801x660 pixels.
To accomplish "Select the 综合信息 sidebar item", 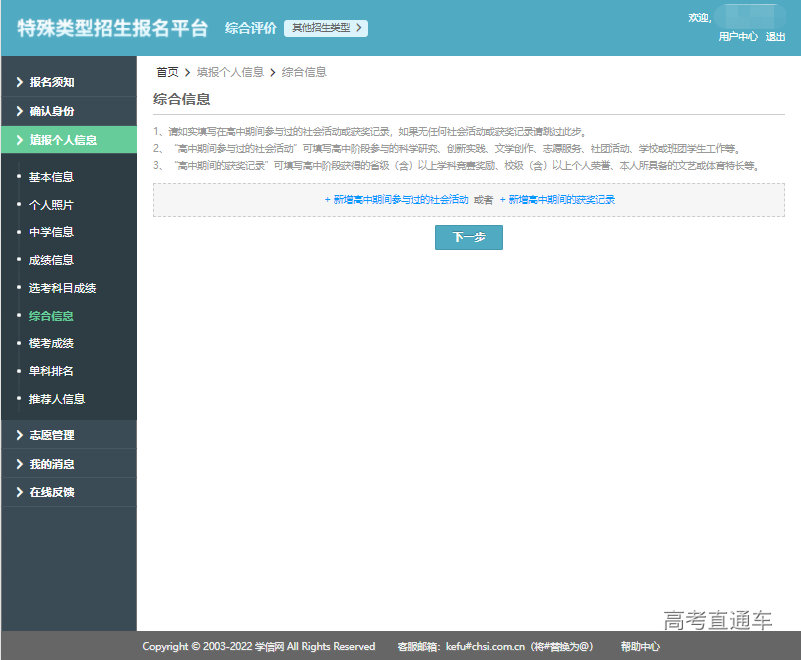I will coord(51,315).
